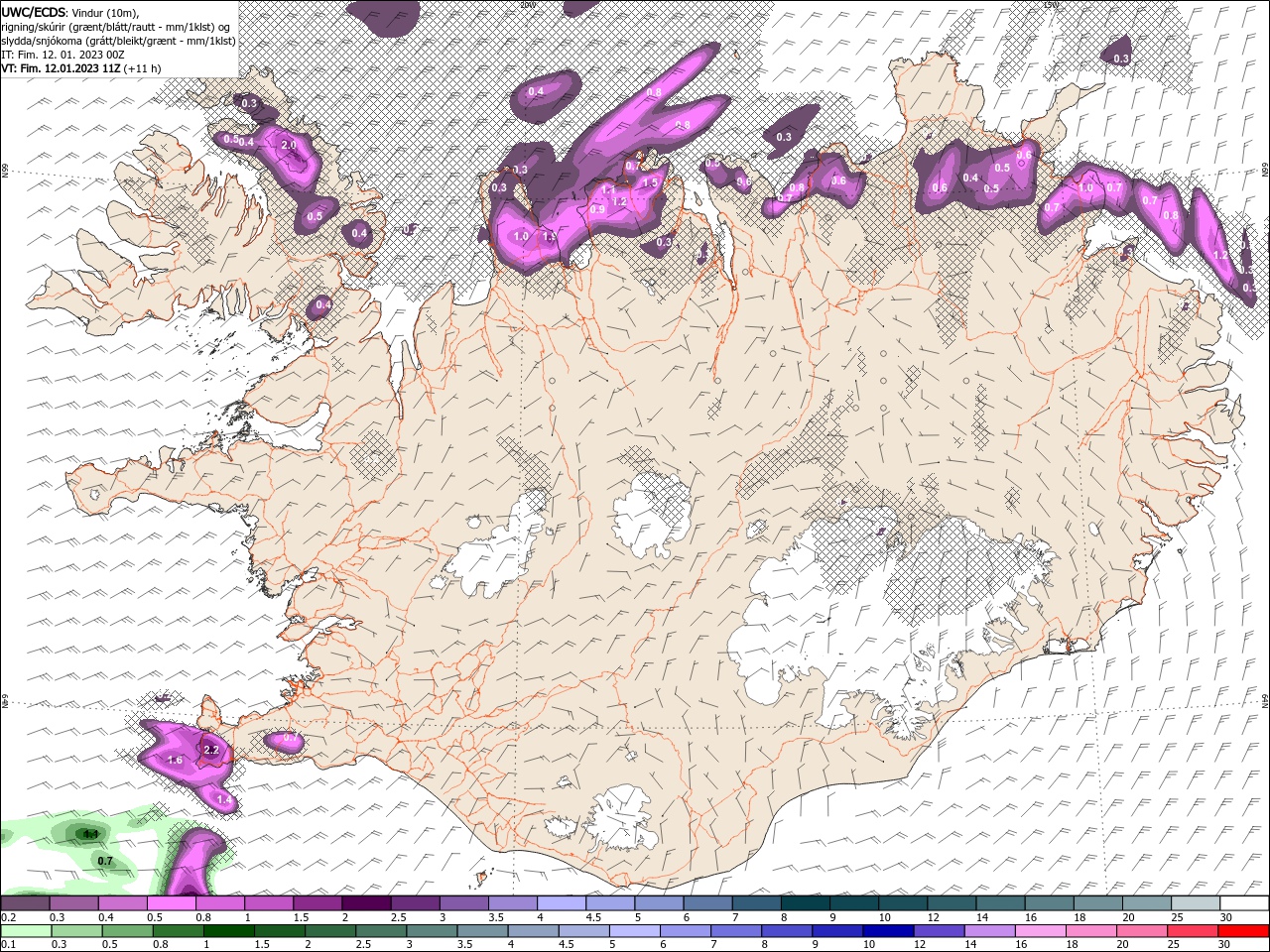Click the black 0.7 label in the green rain area

pos(105,861)
